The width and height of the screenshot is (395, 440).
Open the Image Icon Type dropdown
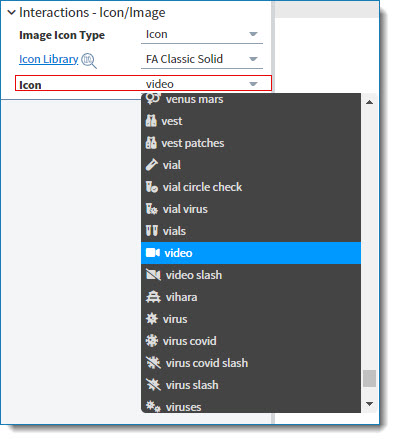coord(202,34)
